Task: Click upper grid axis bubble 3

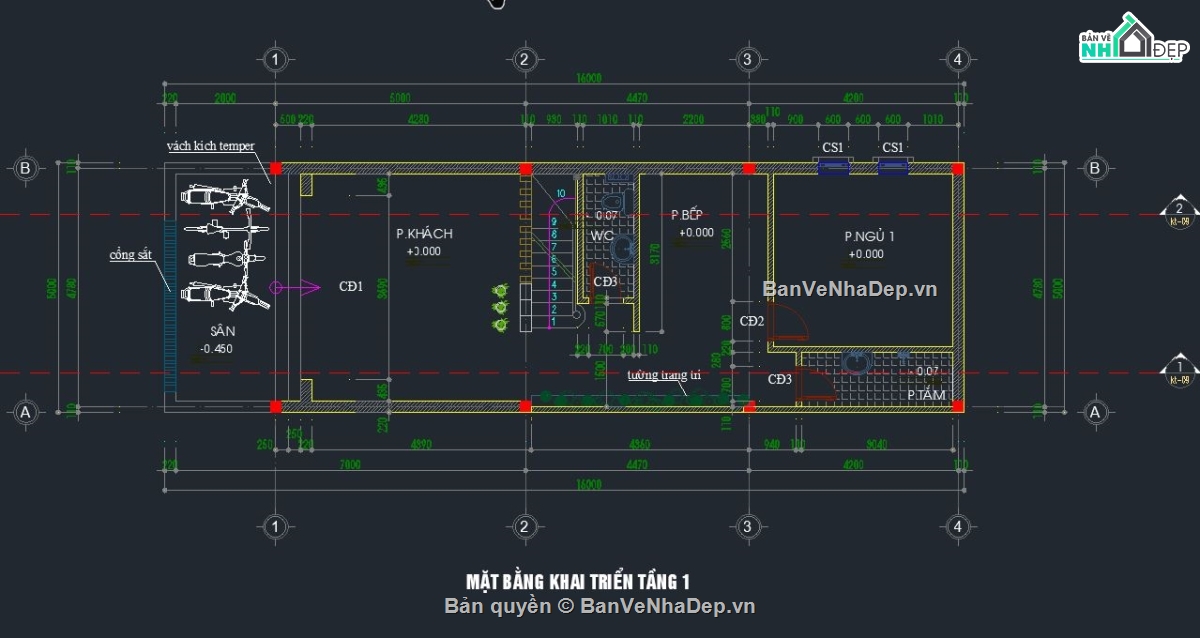Action: click(746, 60)
